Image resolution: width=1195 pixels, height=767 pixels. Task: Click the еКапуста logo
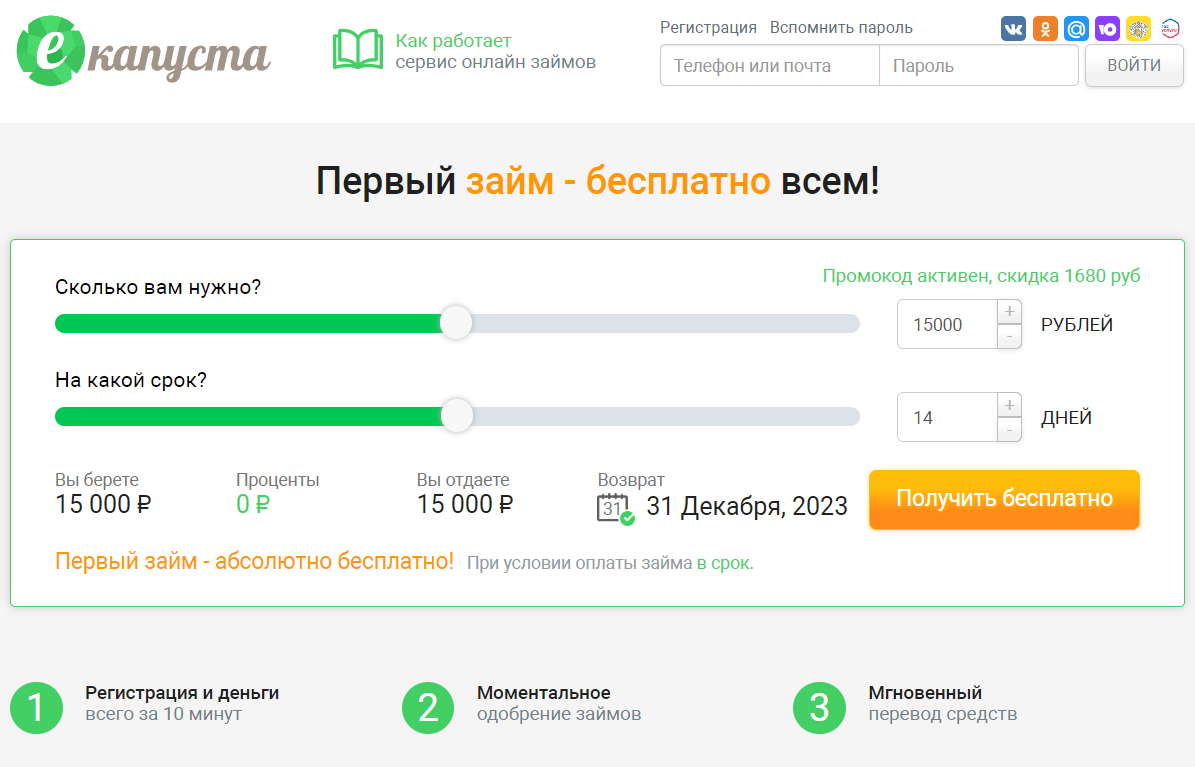coord(143,51)
